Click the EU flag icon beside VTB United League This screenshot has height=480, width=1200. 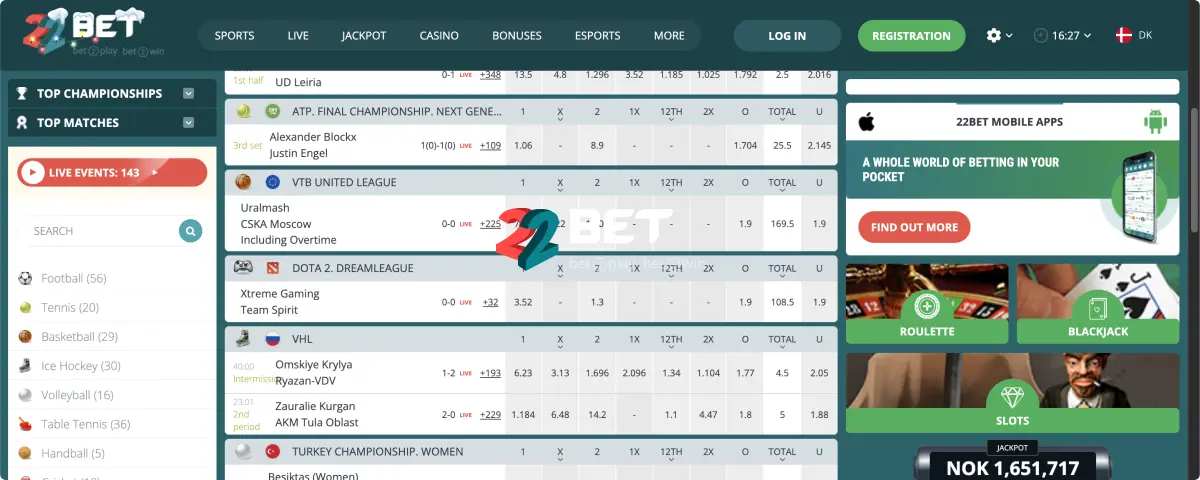point(272,182)
